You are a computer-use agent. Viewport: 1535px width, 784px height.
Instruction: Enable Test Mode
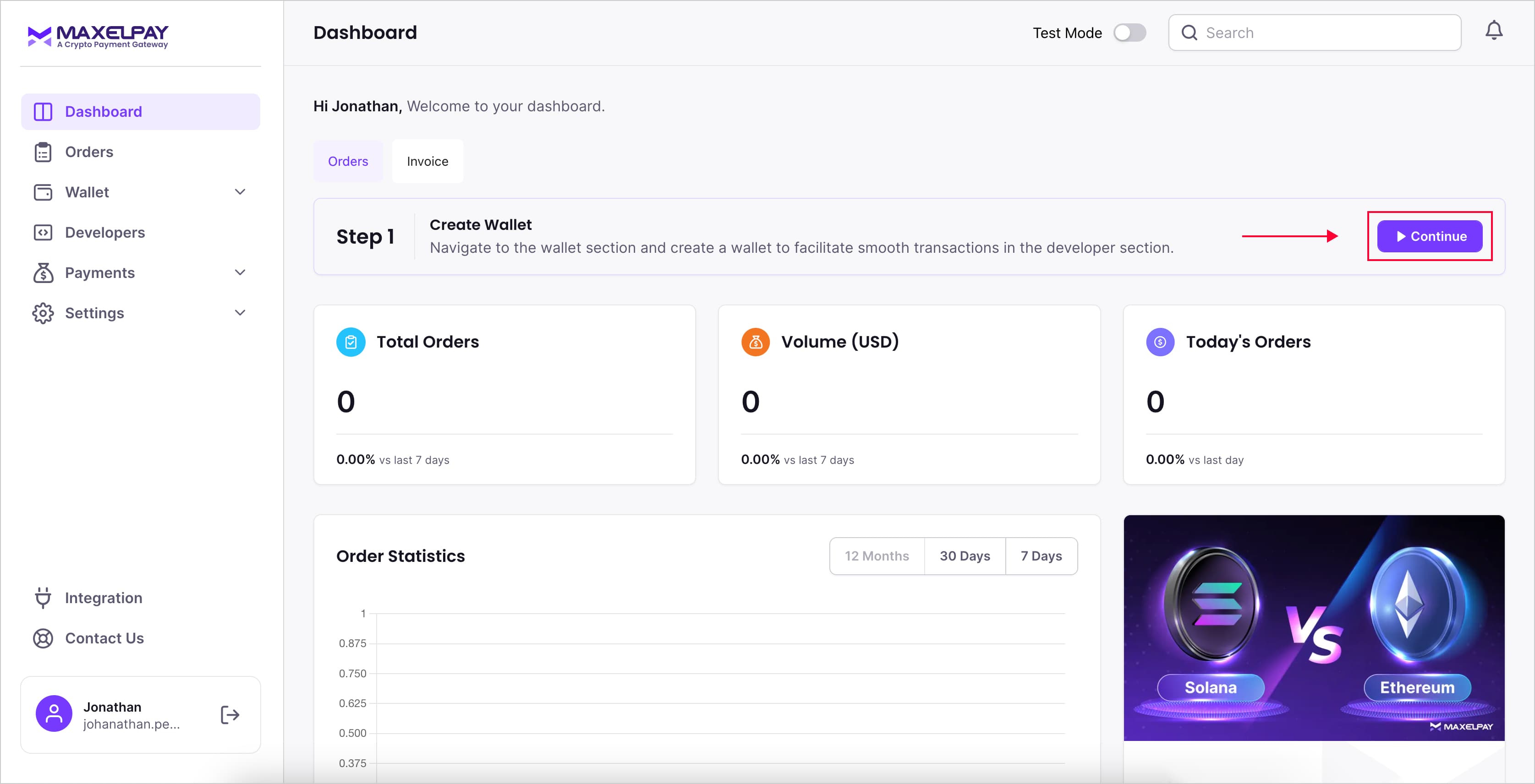[x=1130, y=33]
